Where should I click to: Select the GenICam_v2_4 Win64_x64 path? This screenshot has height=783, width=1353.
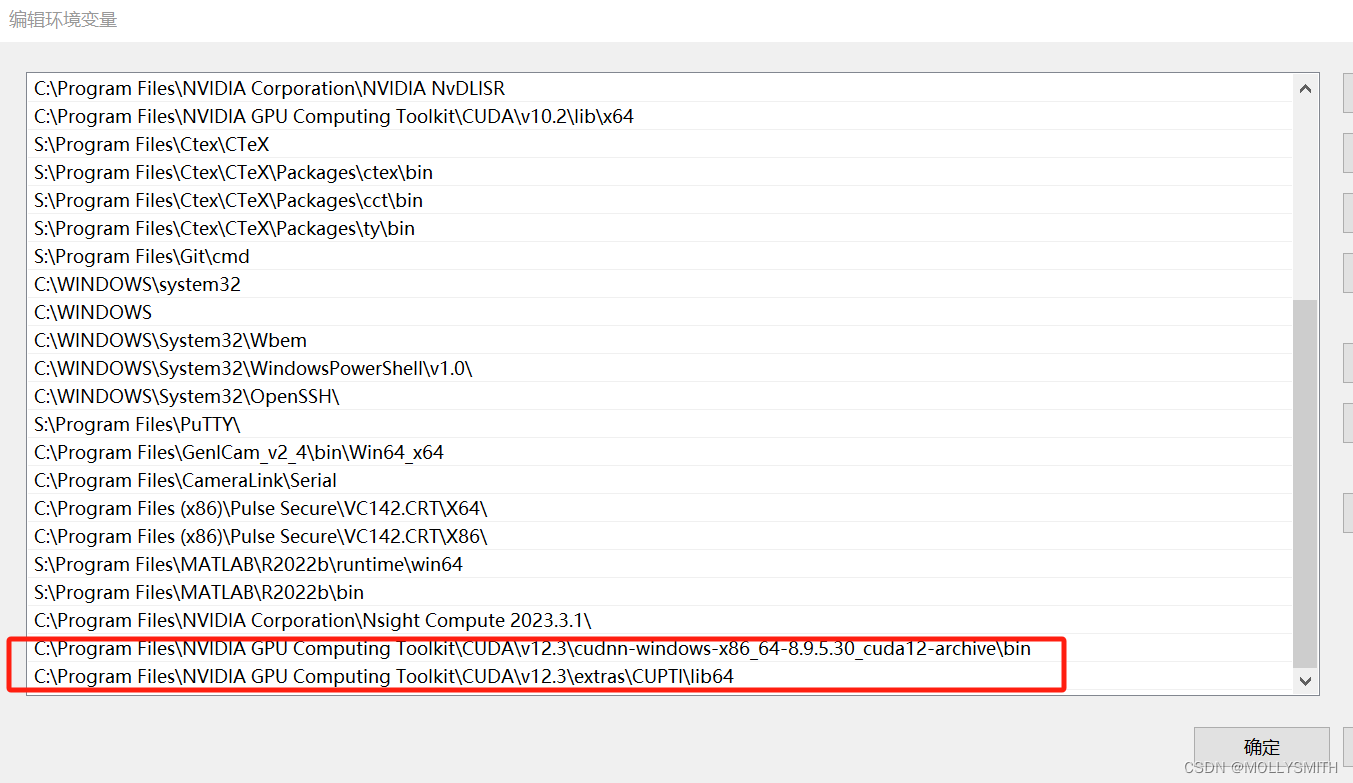click(x=660, y=452)
